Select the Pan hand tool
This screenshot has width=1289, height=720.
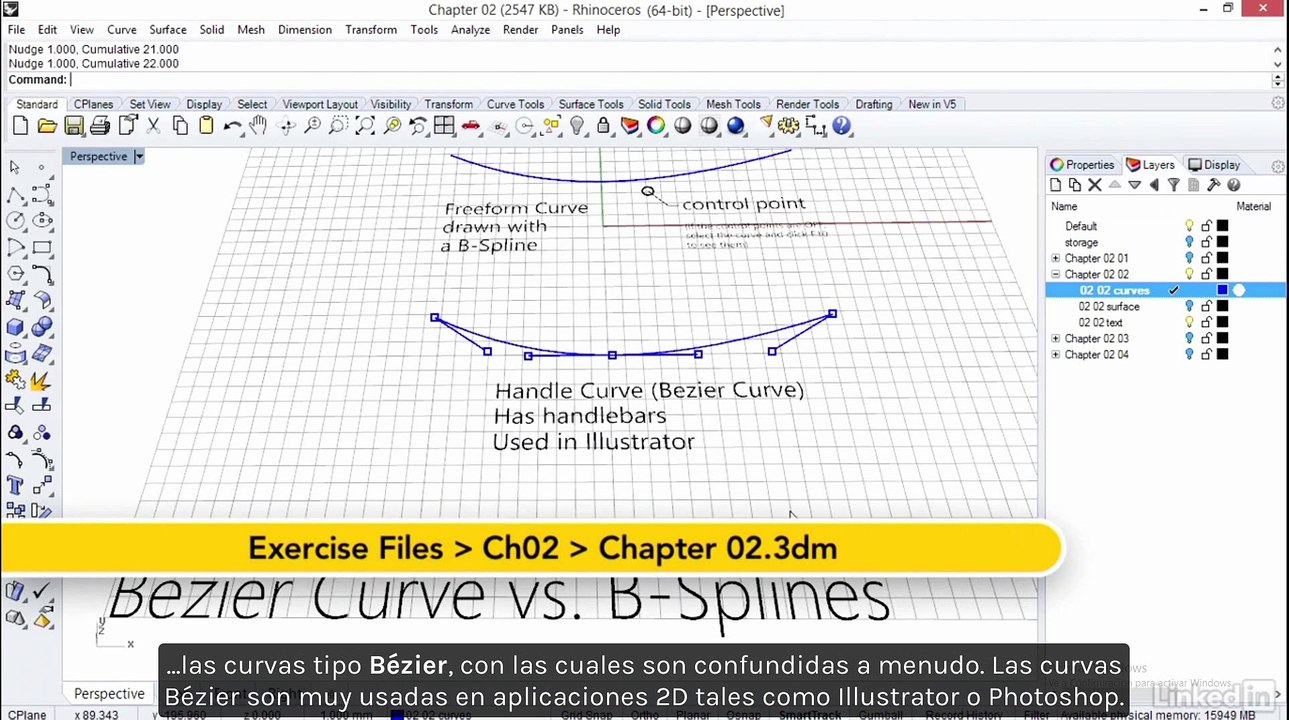[x=259, y=126]
